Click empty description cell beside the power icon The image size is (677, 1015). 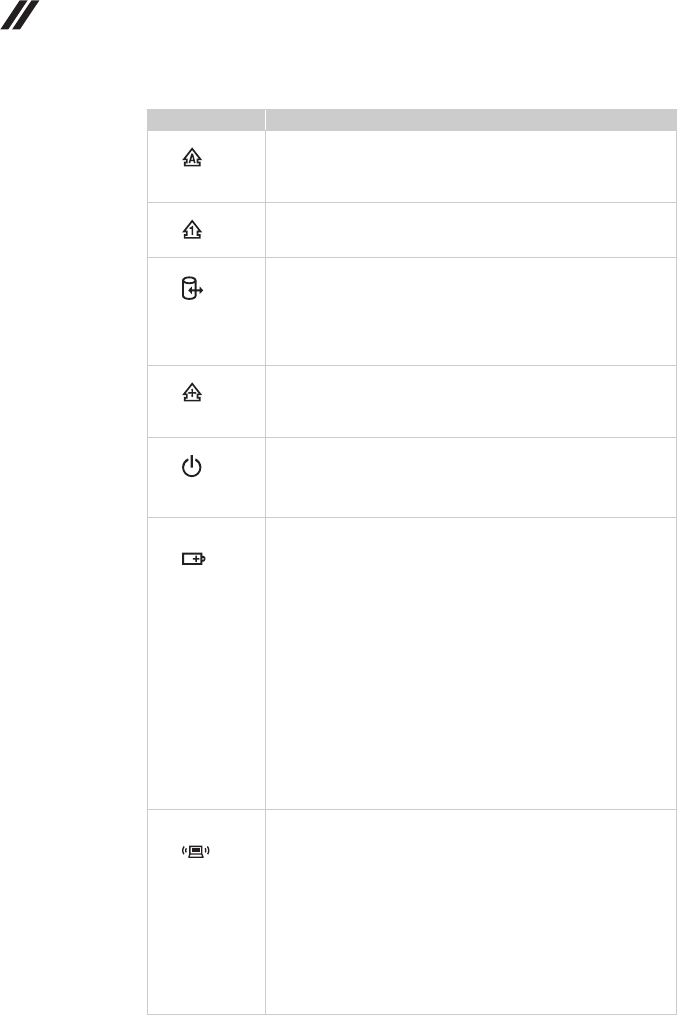coord(470,477)
